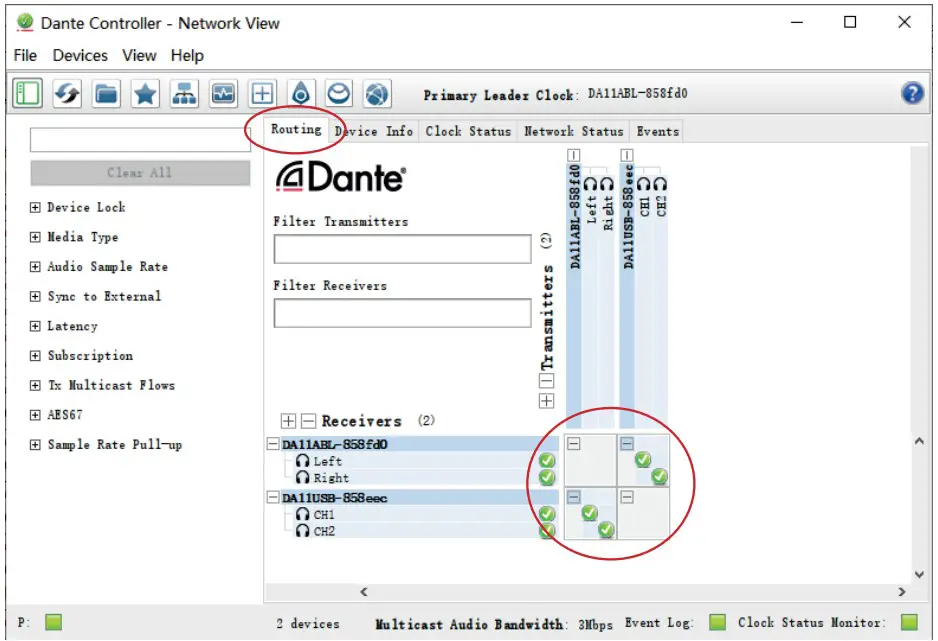Image resolution: width=938 pixels, height=641 pixels.
Task: Open the View menu
Action: (139, 56)
